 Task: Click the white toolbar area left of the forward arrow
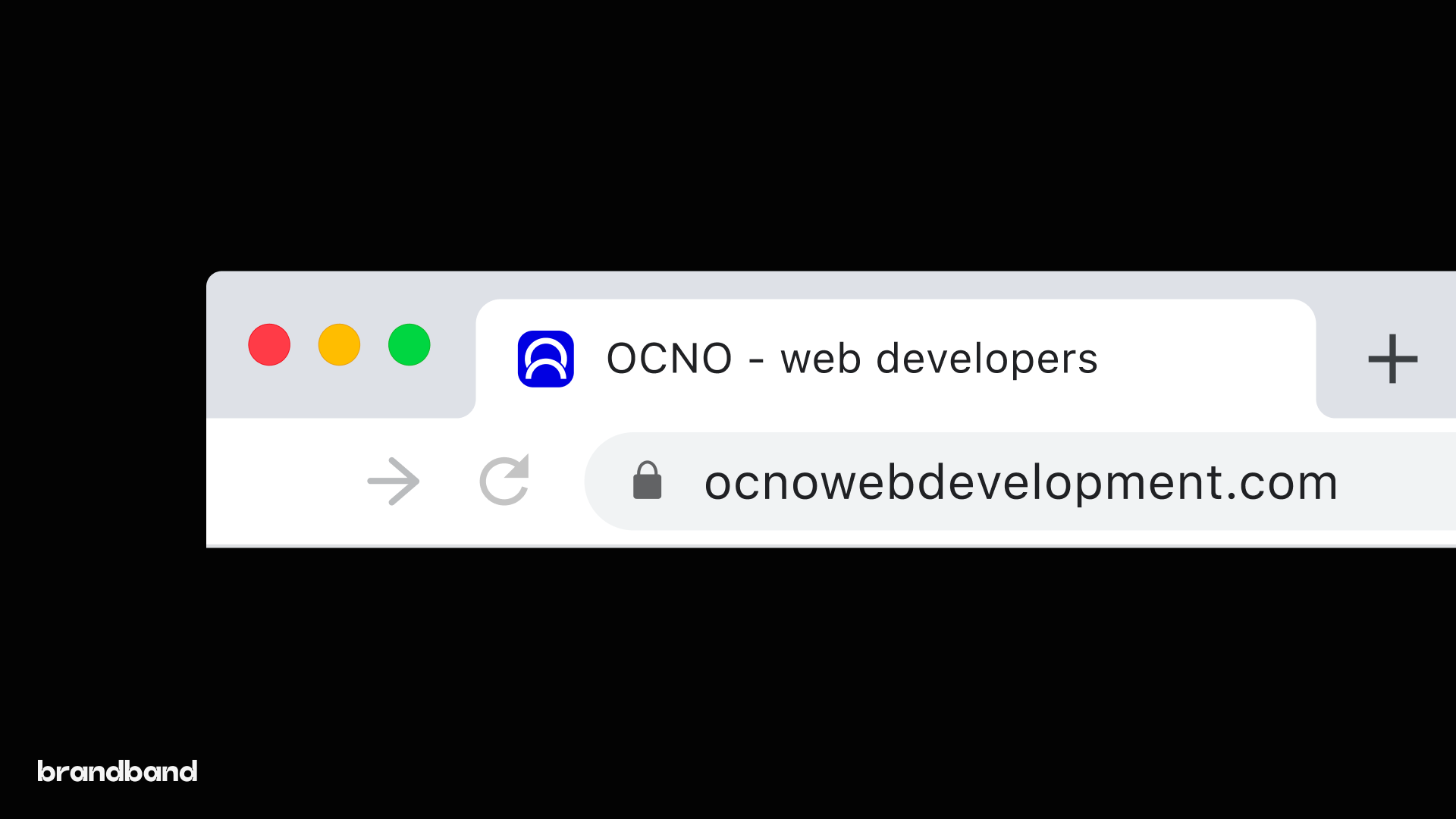tap(284, 482)
